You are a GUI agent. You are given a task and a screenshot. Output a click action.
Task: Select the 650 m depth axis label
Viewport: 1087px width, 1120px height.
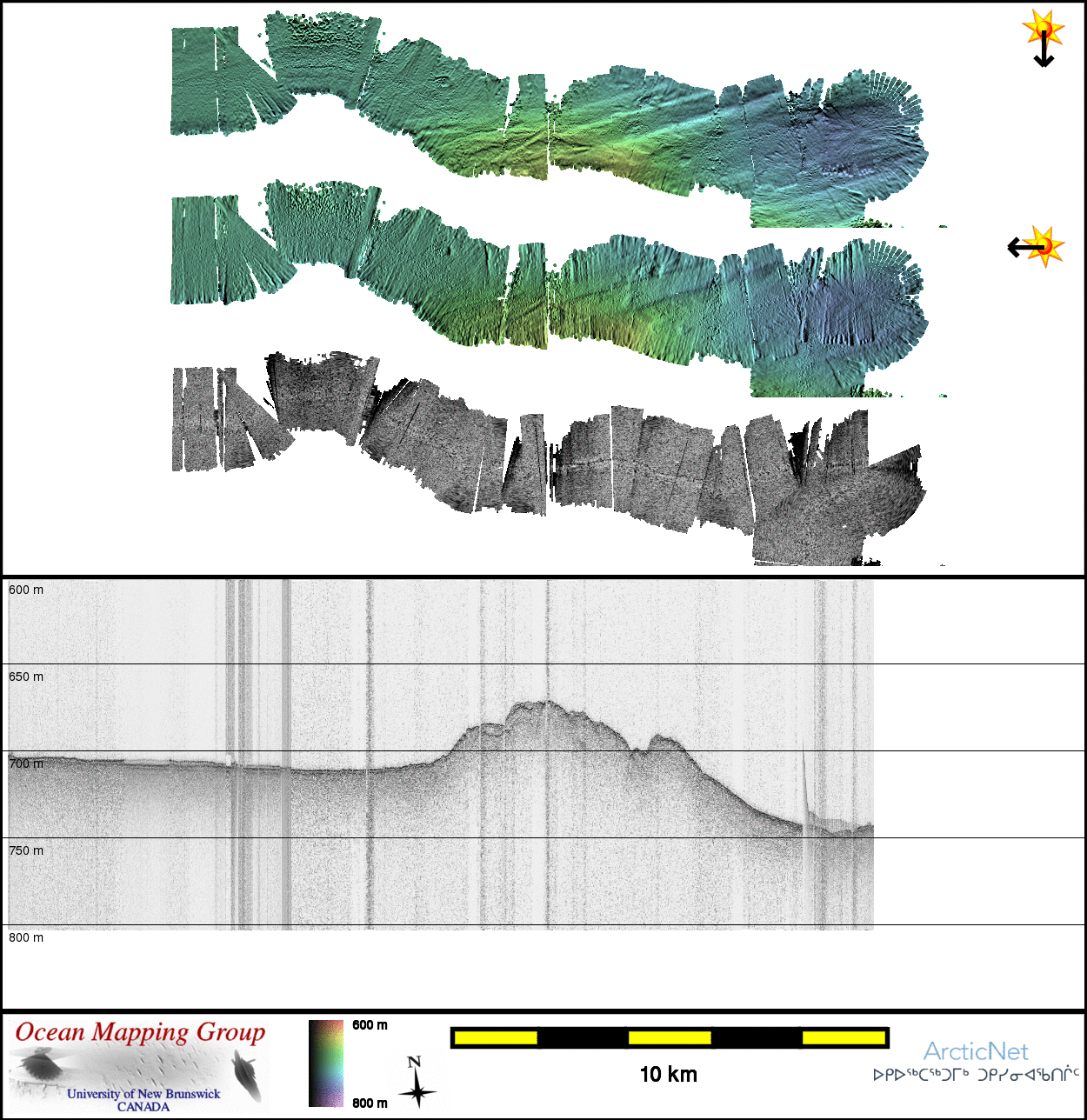[x=26, y=677]
